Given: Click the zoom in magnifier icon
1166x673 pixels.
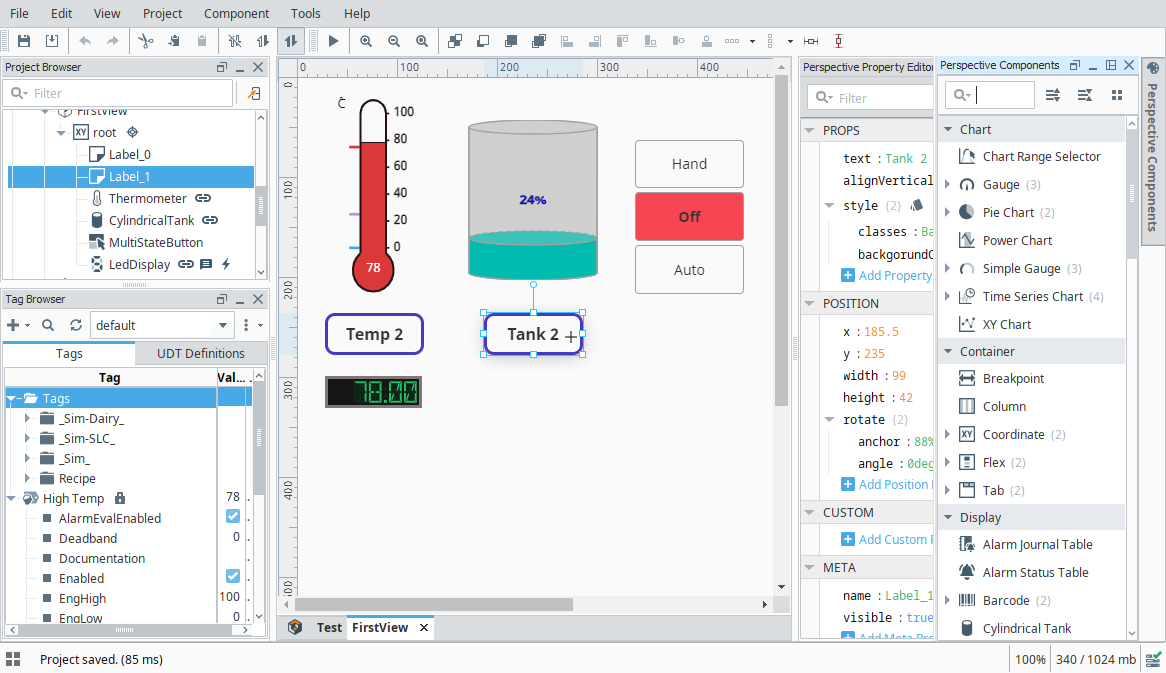Looking at the screenshot, I should [366, 41].
